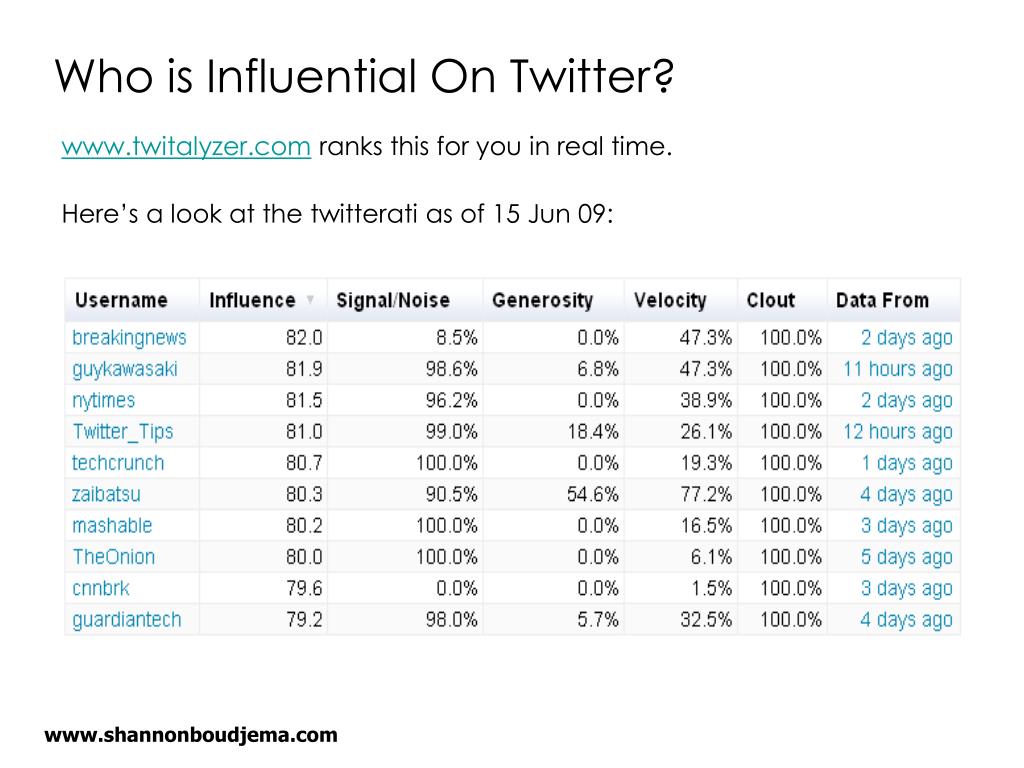This screenshot has width=1024, height=768.
Task: Open the techcrunch username link
Action: [118, 463]
